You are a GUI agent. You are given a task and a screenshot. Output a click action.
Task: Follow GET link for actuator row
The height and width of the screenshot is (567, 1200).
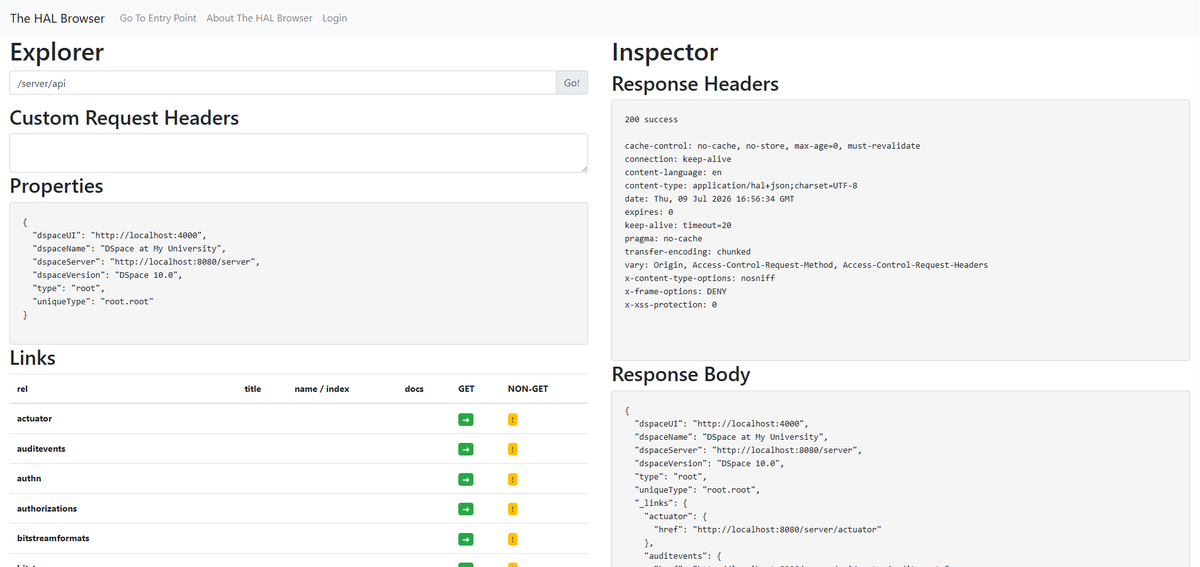[466, 419]
